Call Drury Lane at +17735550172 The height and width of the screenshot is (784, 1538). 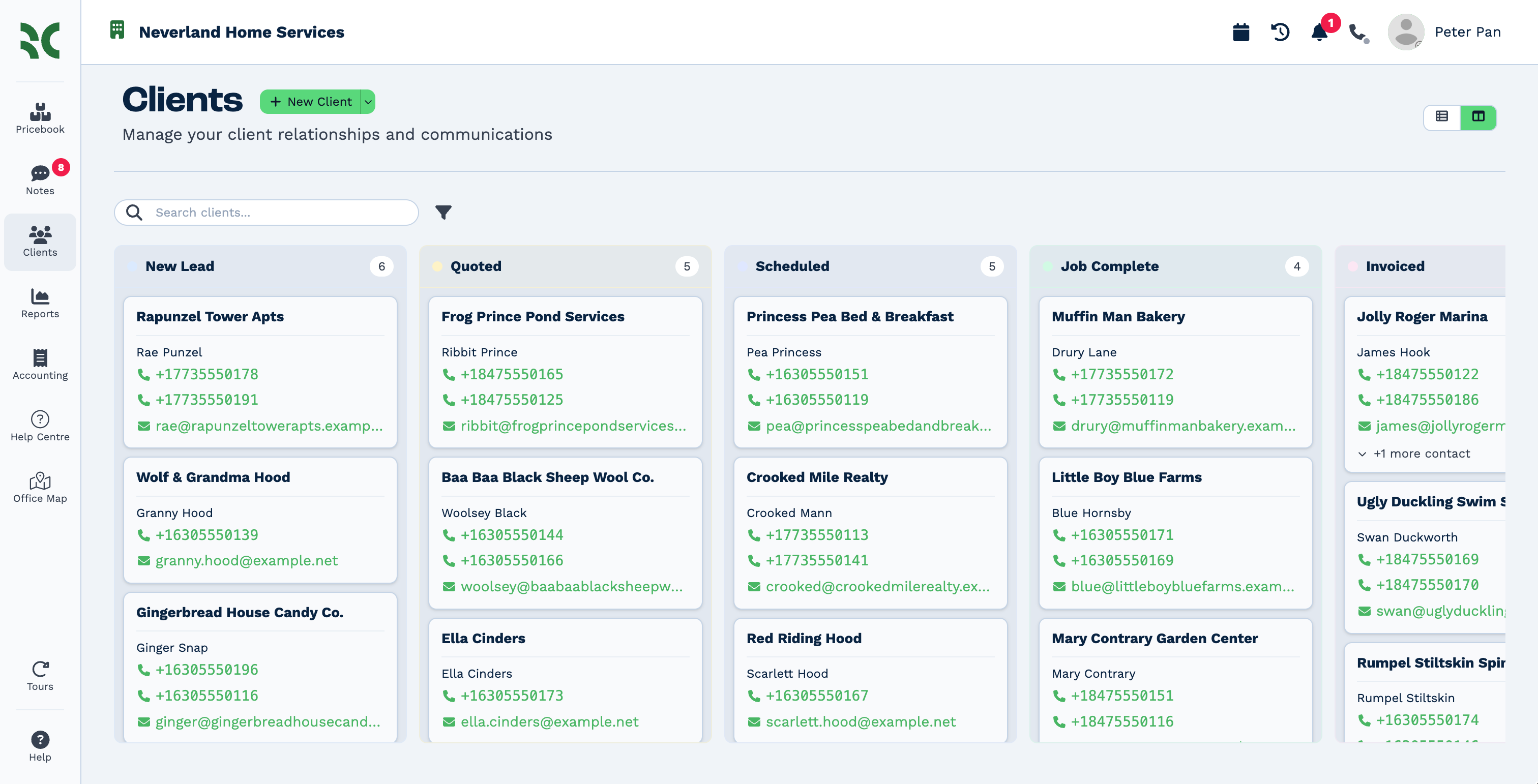[x=1113, y=375]
